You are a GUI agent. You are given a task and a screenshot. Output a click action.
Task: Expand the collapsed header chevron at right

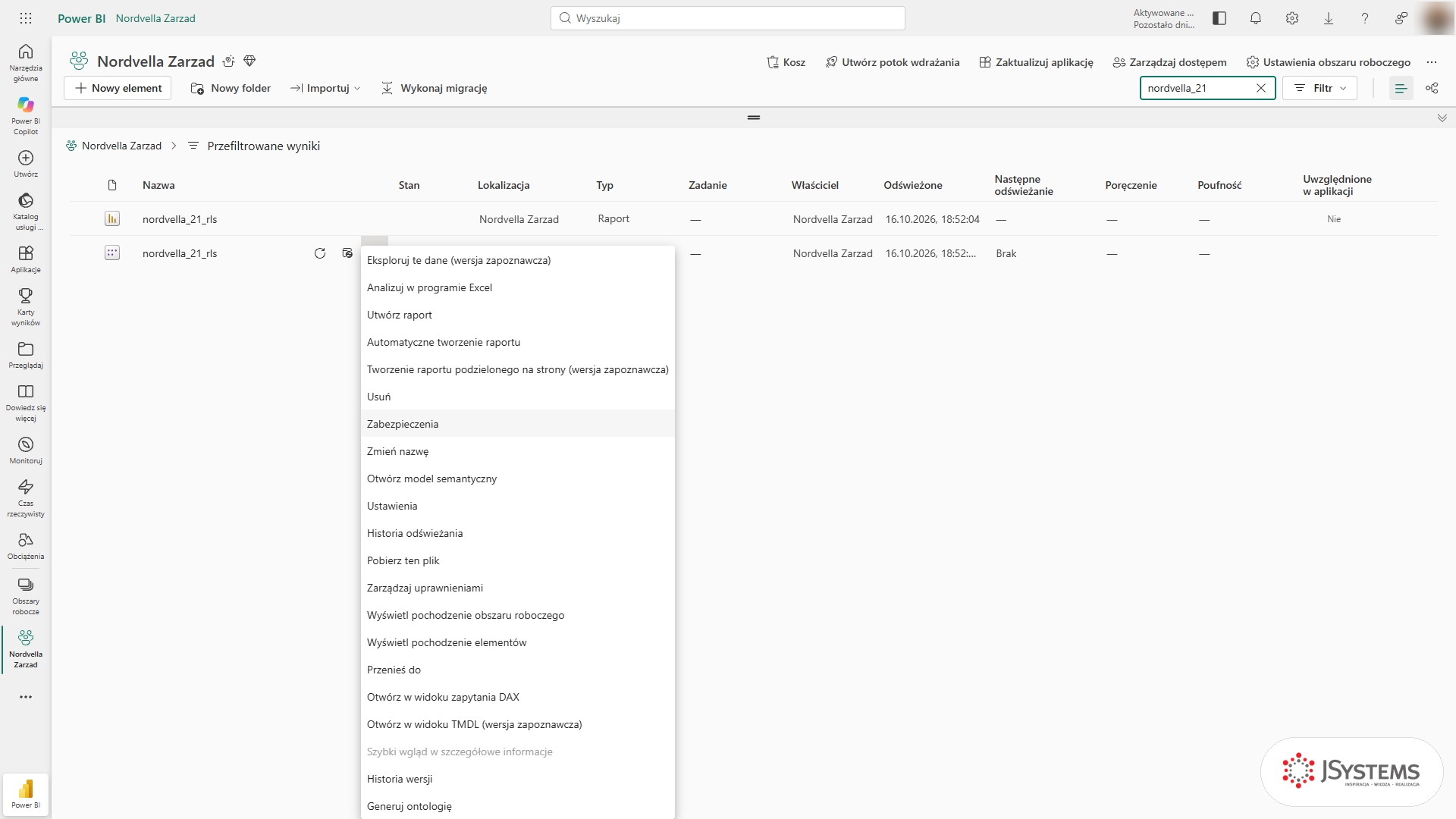[x=1442, y=118]
